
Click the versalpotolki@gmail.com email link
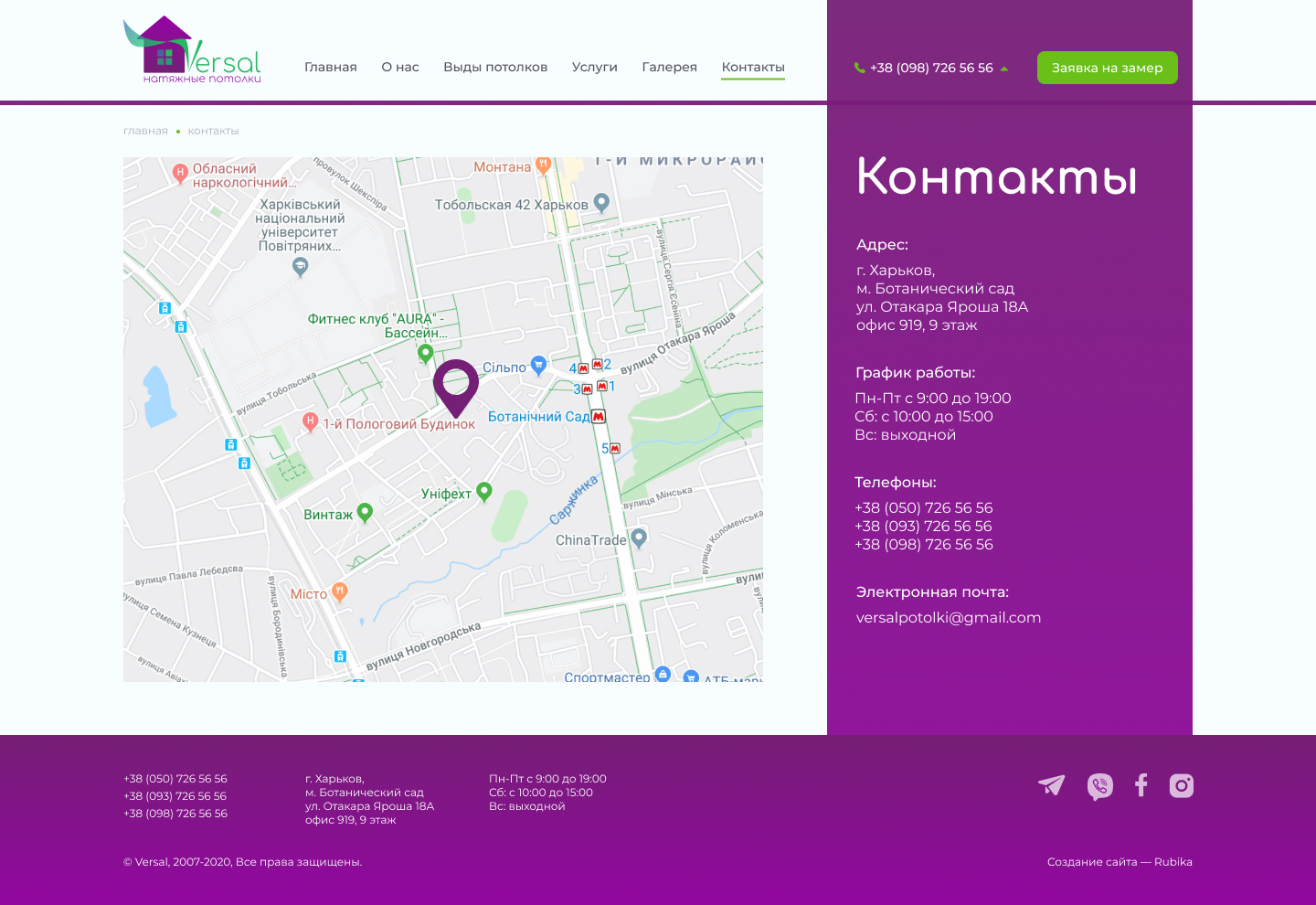point(949,617)
